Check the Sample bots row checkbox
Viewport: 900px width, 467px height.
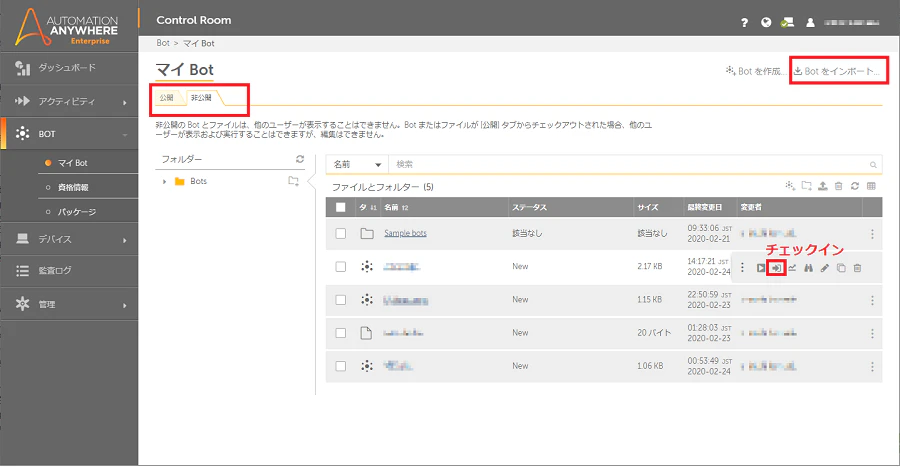340,234
